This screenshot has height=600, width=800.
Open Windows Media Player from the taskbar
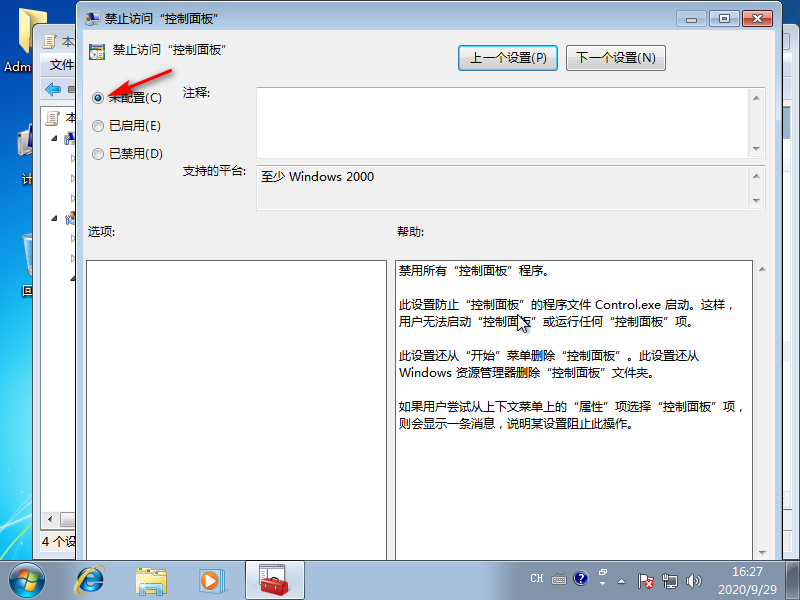(210, 578)
